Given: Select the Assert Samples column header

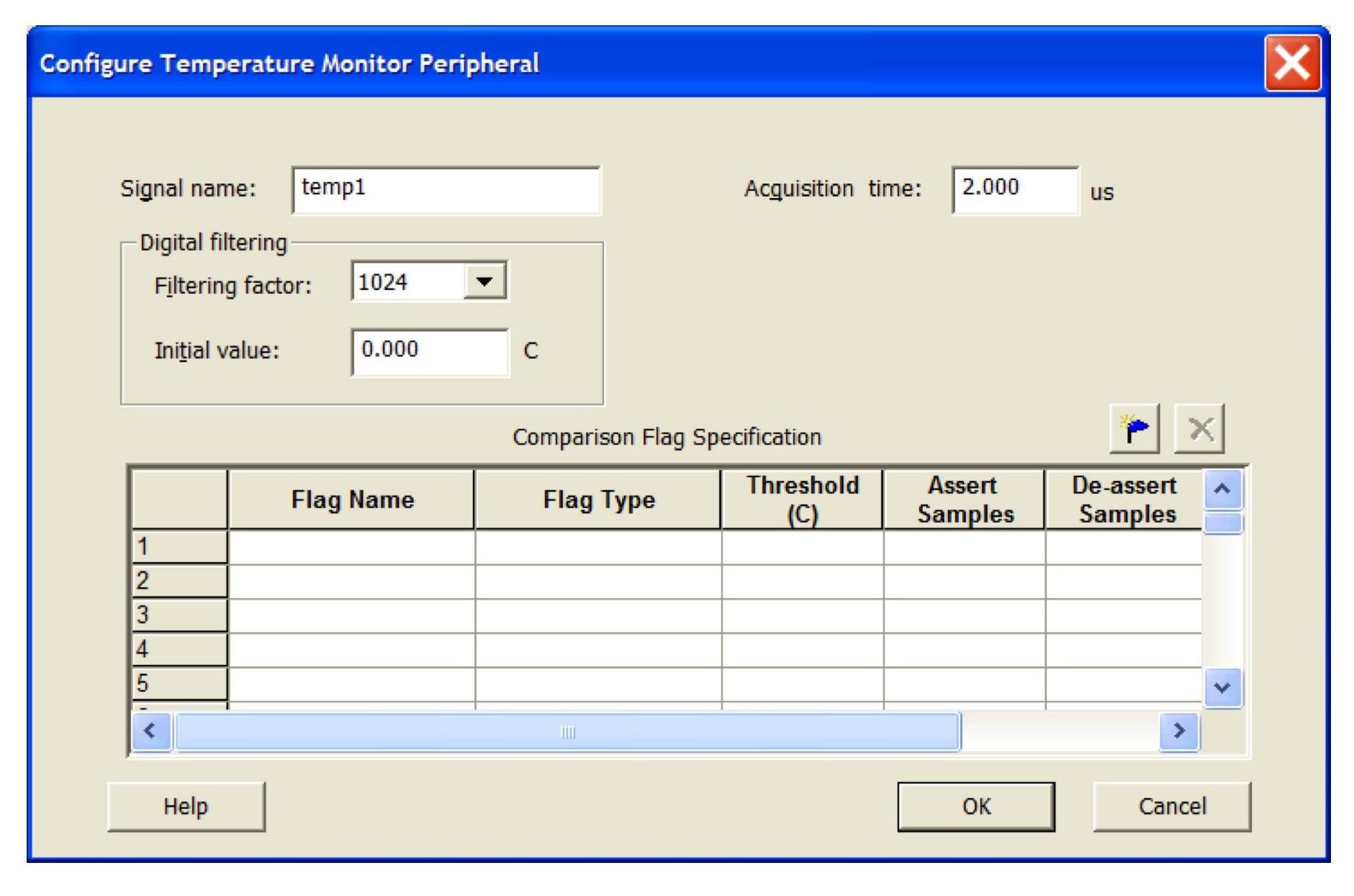Looking at the screenshot, I should [965, 499].
